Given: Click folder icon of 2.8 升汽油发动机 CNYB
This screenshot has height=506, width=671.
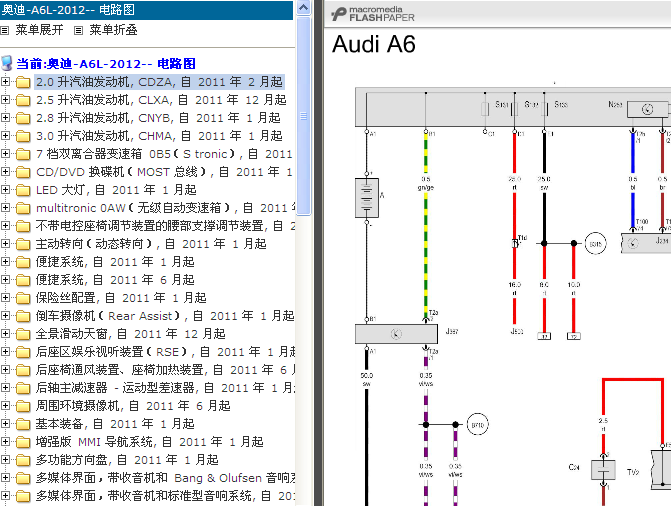Looking at the screenshot, I should click(23, 118).
